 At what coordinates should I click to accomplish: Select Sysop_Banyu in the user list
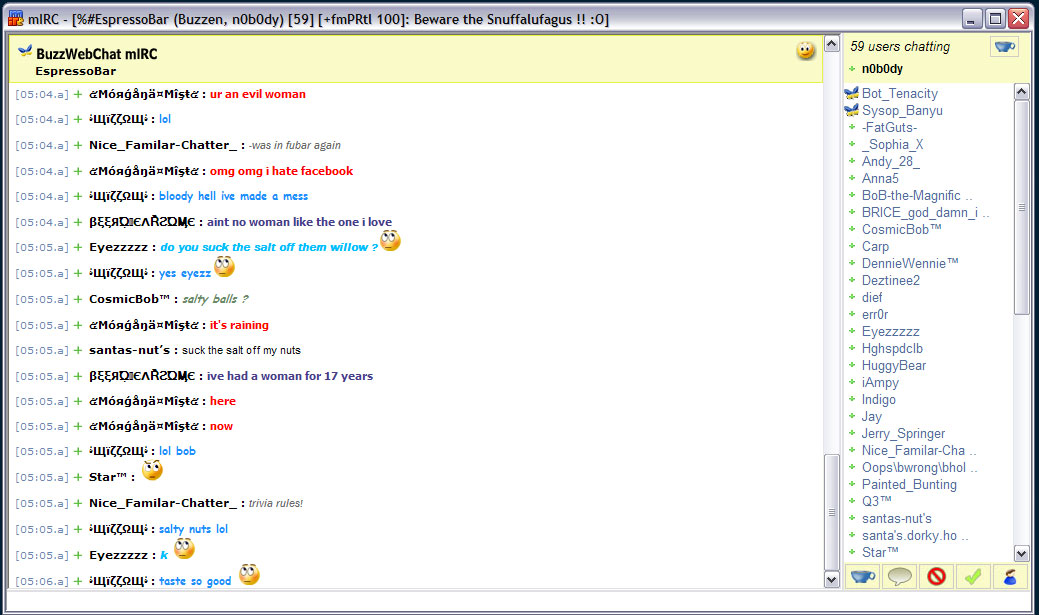902,111
